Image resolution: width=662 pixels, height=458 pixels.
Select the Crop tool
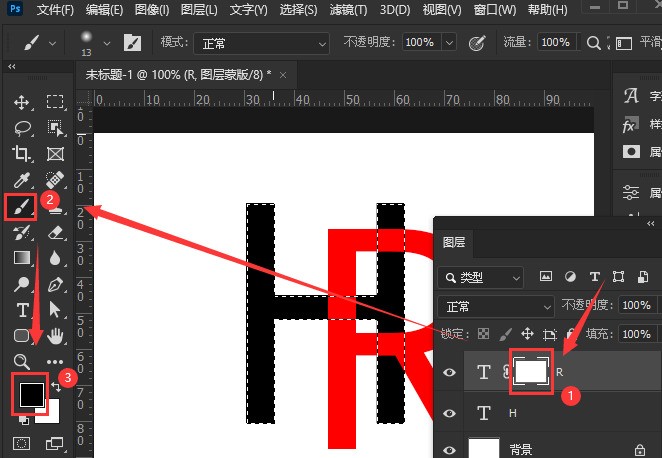(21, 154)
